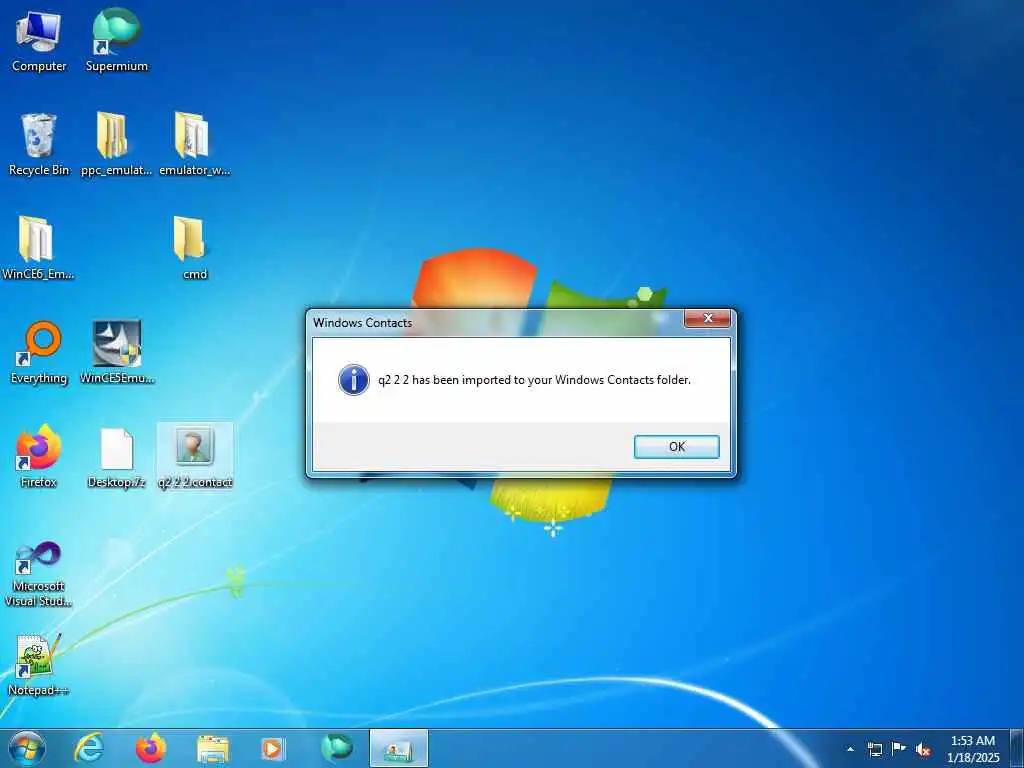Screen dimensions: 1024x768
Task: Open Supermium from the taskbar
Action: (337, 748)
